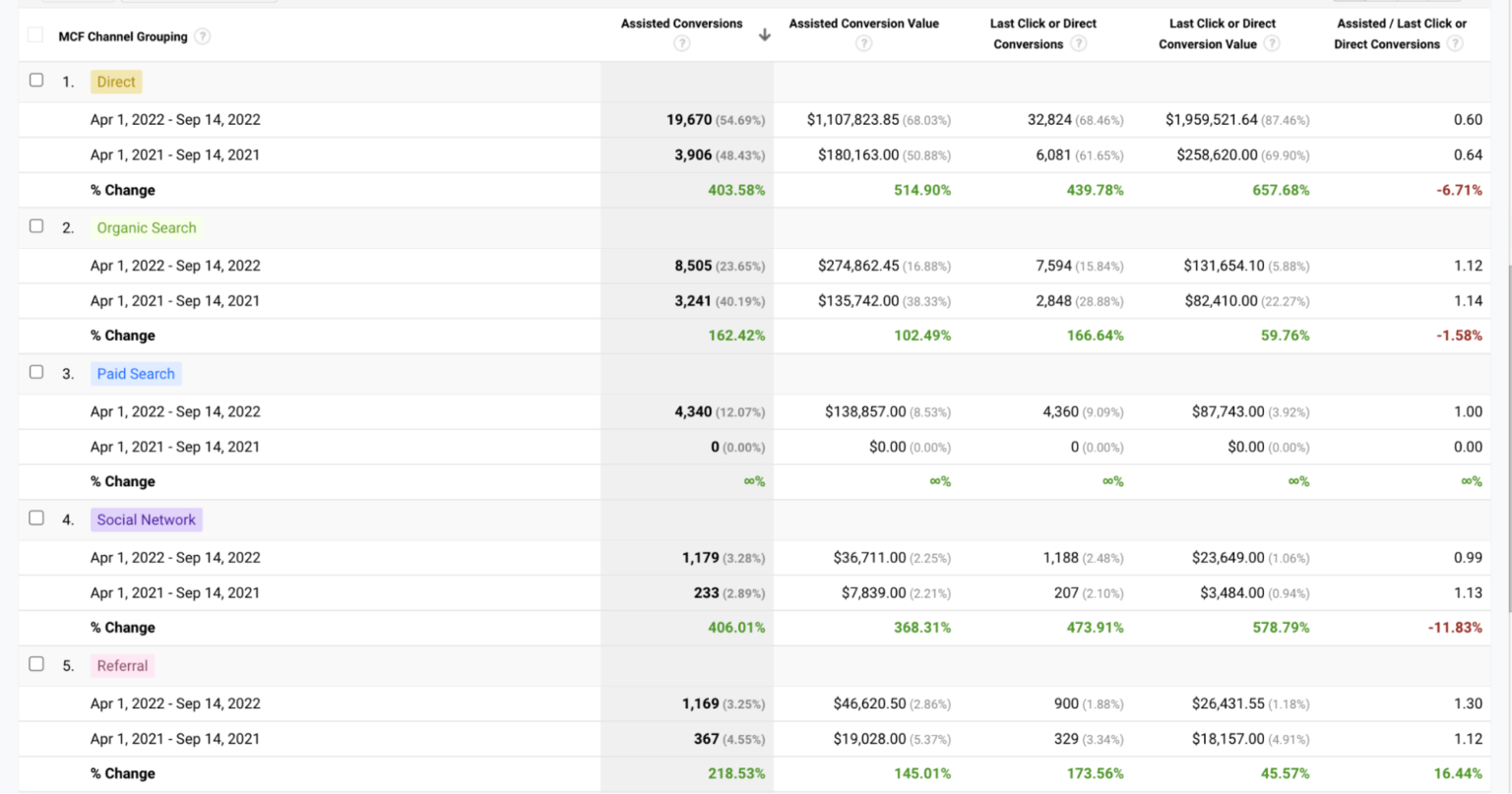
Task: Select Social Network 2022 value $36,711.00
Action: 869,558
